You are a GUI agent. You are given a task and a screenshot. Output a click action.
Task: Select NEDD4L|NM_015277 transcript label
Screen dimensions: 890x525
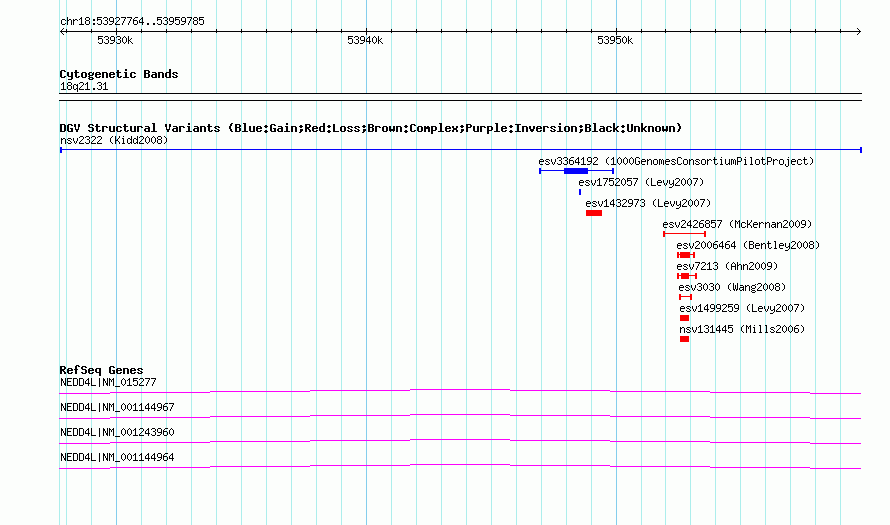[108, 383]
